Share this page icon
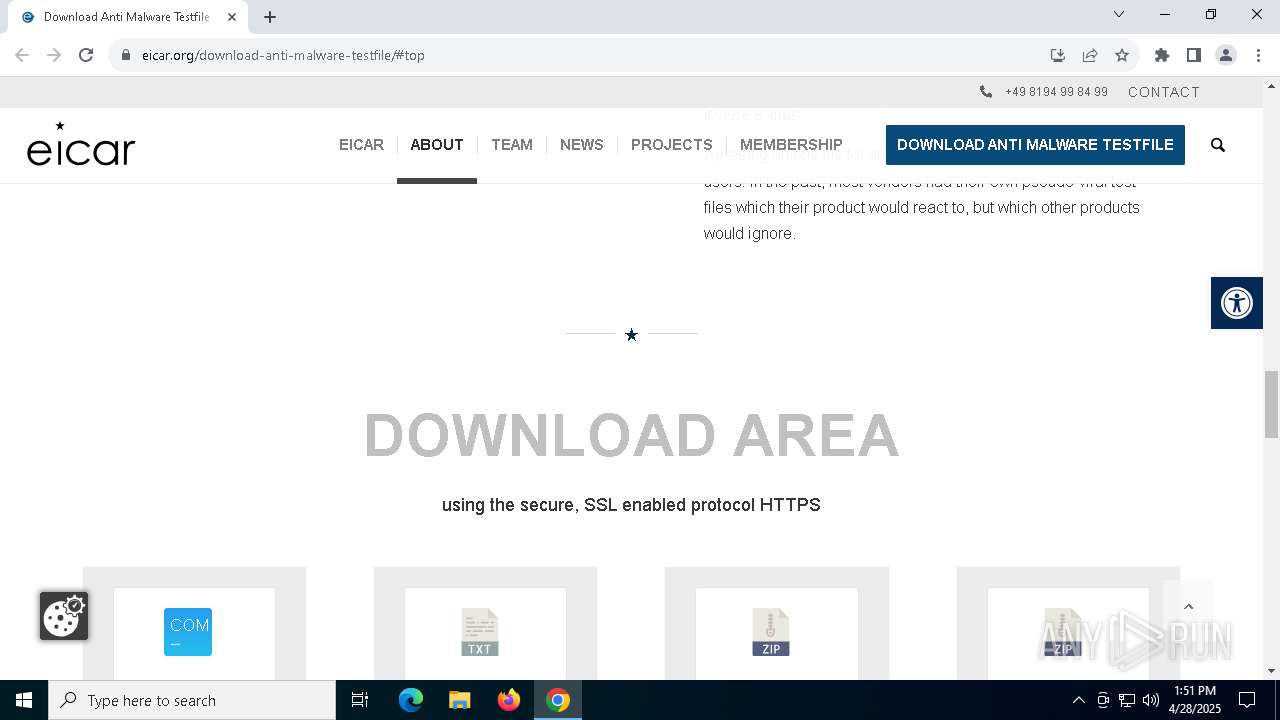Image resolution: width=1280 pixels, height=720 pixels. tap(1090, 55)
